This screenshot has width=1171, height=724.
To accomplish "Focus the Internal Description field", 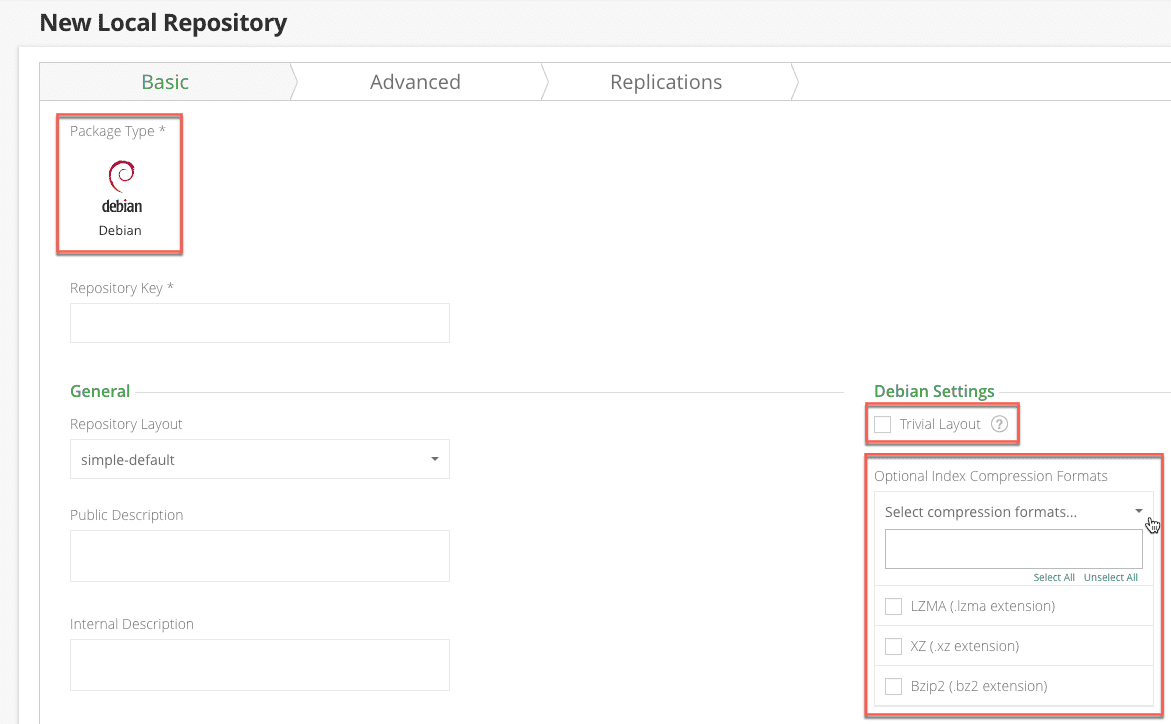I will (259, 664).
